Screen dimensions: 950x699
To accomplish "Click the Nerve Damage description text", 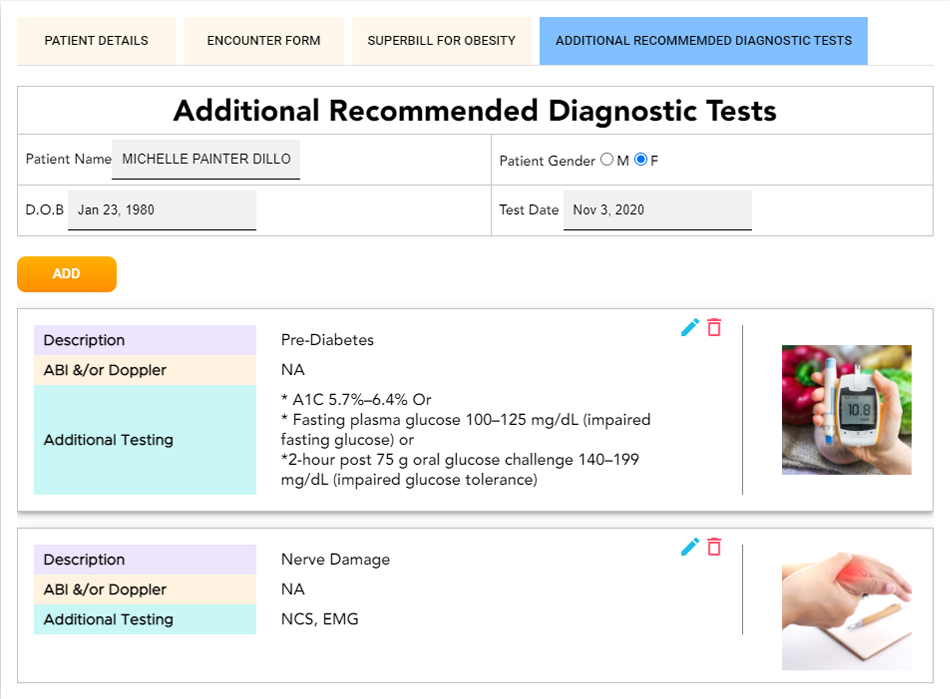I will point(335,559).
